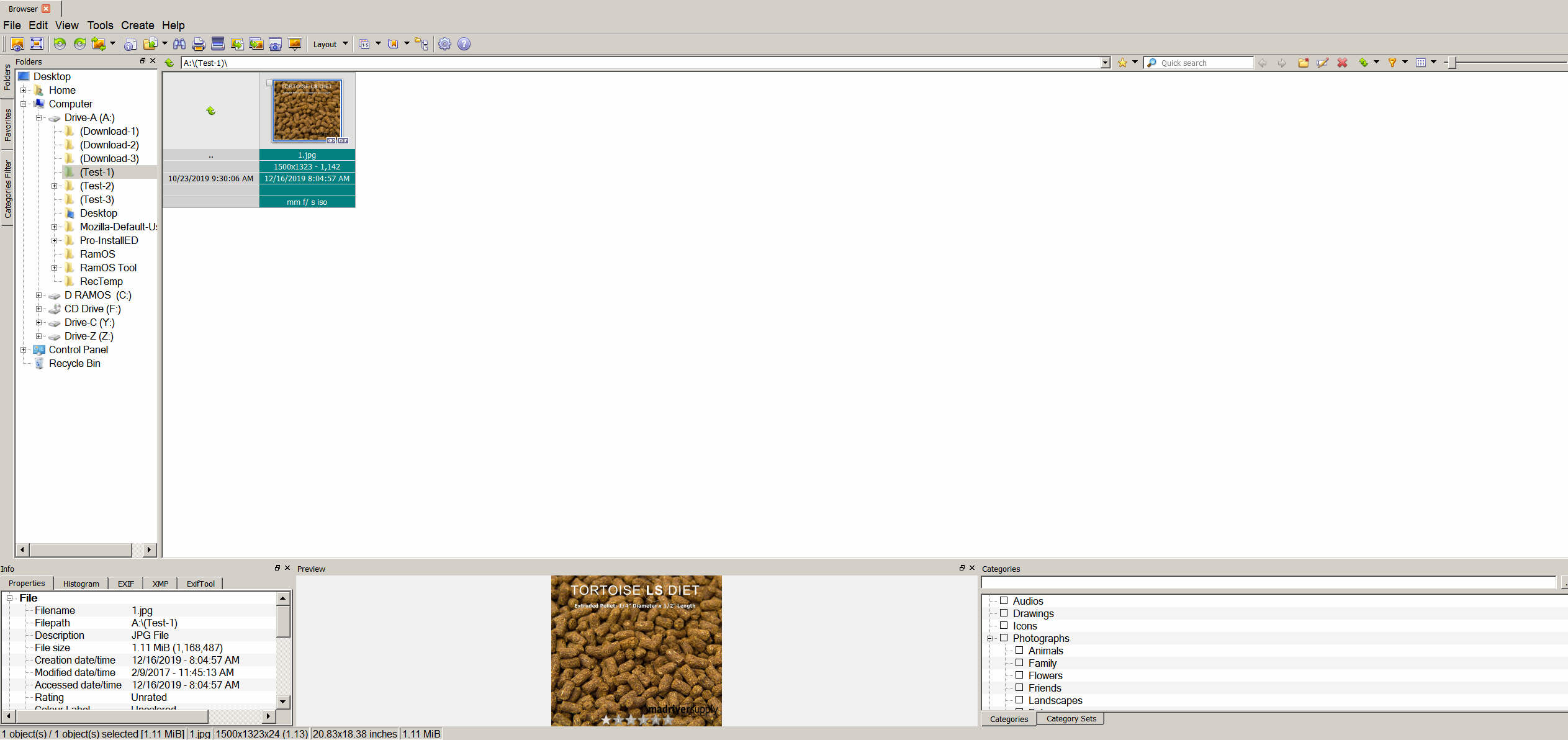
Task: Click the Print icon in toolbar
Action: point(199,44)
